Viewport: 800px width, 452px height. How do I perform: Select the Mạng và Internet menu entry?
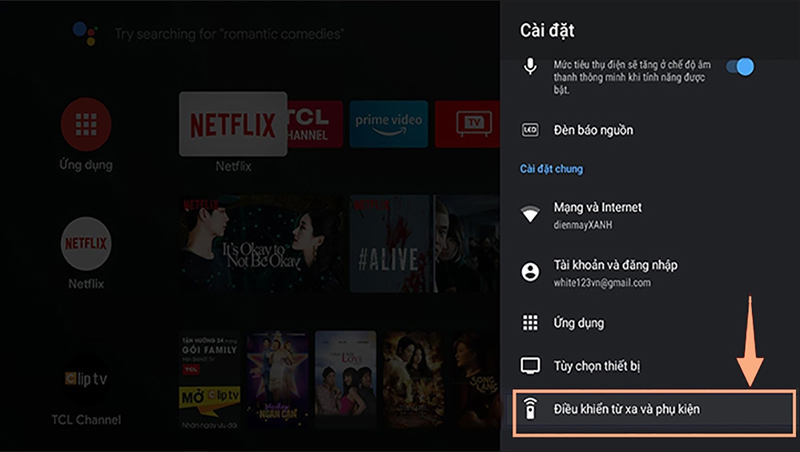tap(596, 207)
